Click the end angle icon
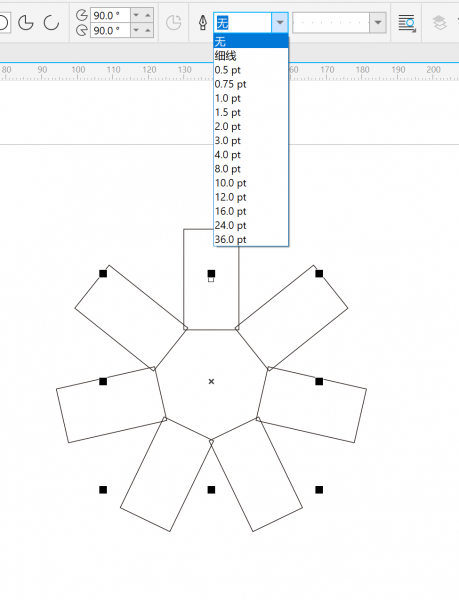 (x=81, y=30)
